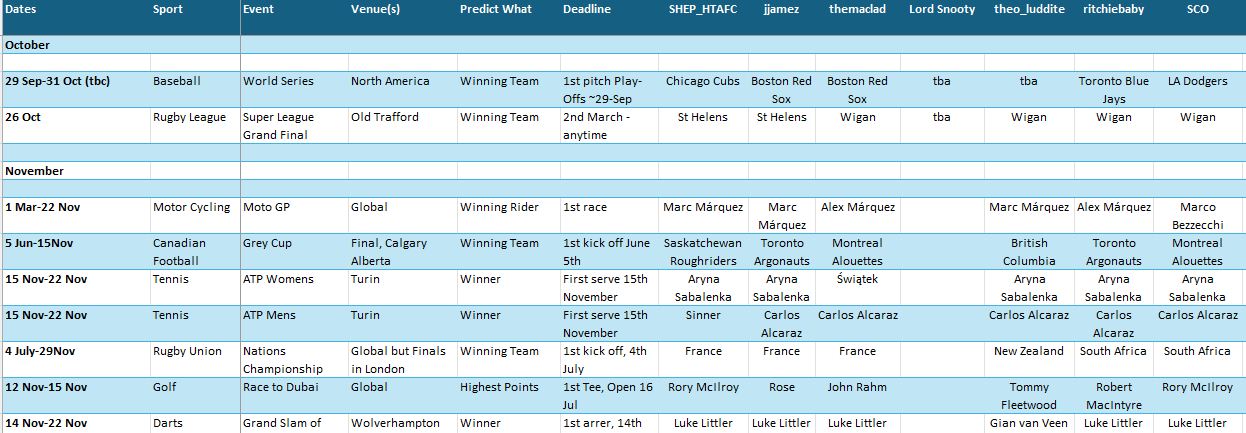Click the Toronto Blue Jays cell

click(x=1114, y=89)
